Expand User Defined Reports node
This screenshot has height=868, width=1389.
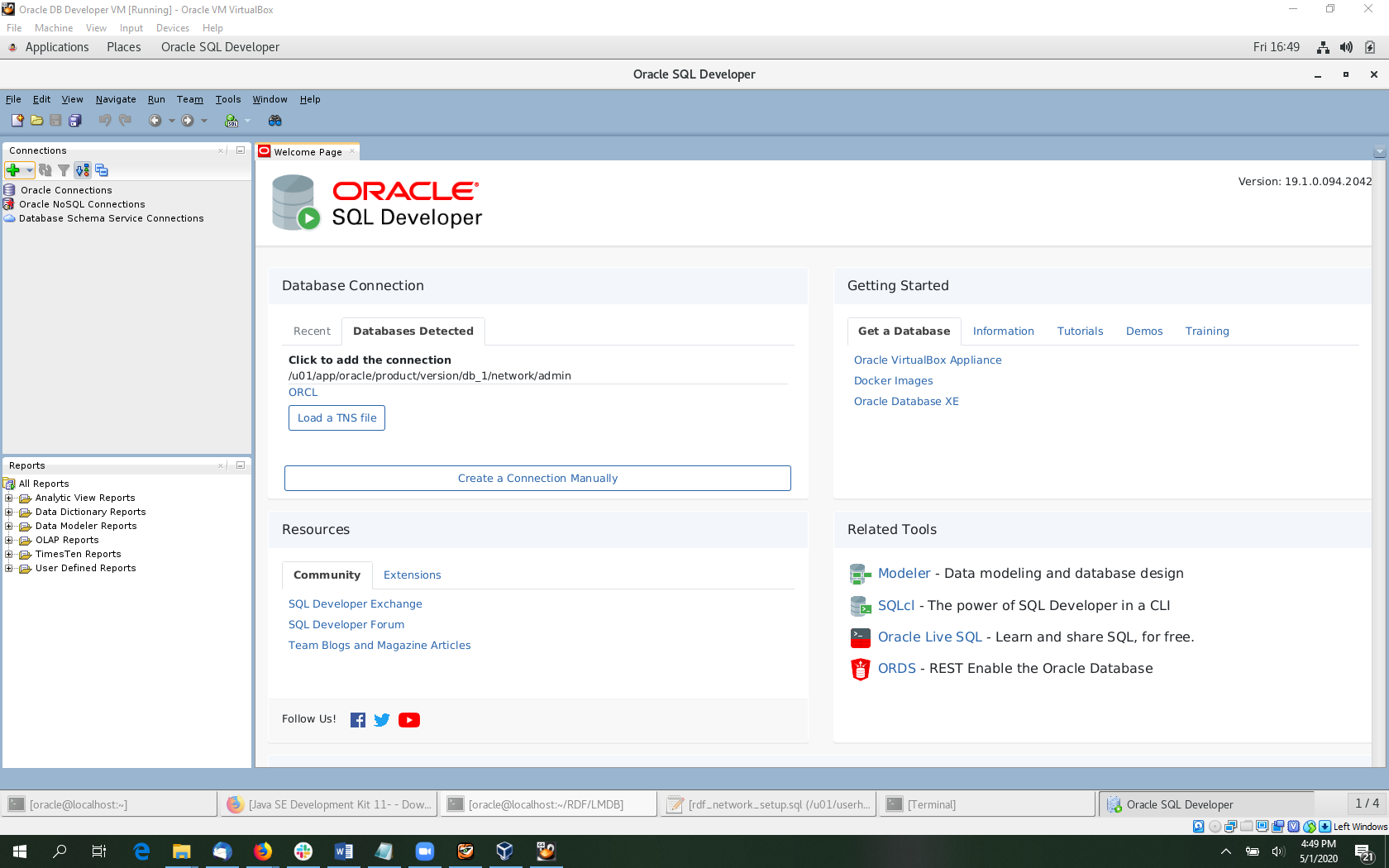(9, 569)
